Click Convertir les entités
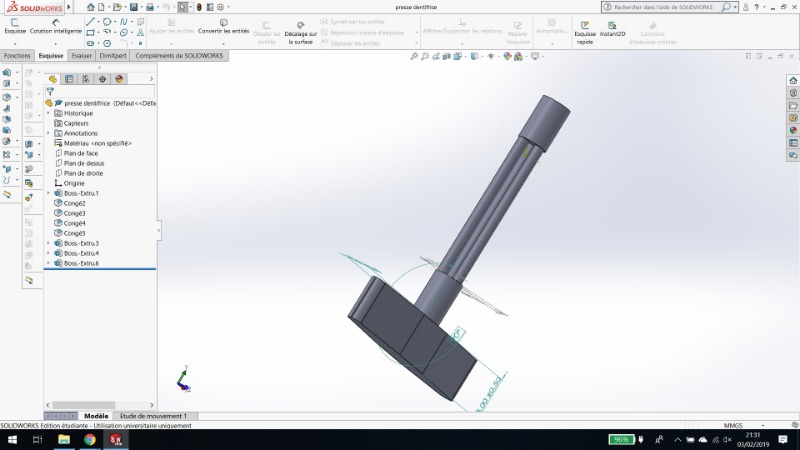The height and width of the screenshot is (450, 800). pyautogui.click(x=223, y=26)
